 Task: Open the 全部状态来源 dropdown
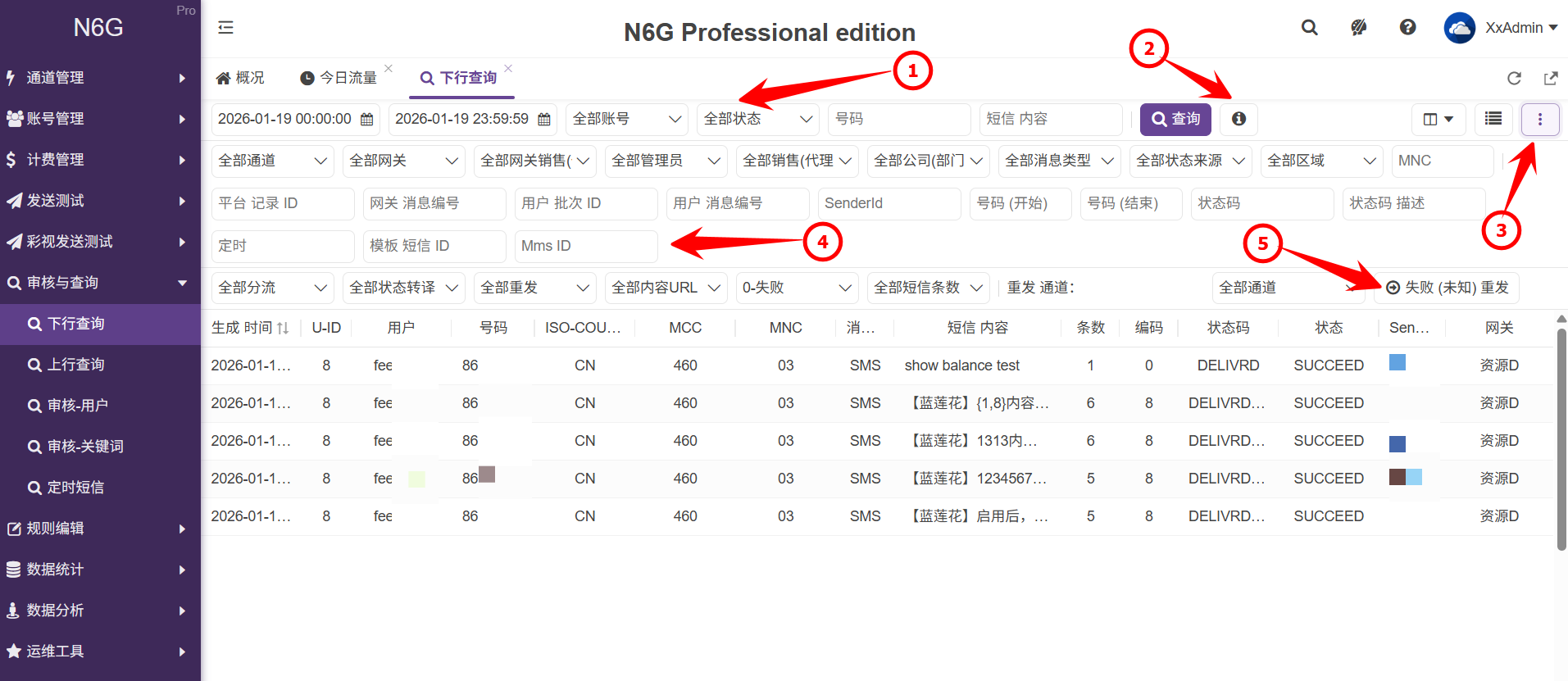[1191, 161]
